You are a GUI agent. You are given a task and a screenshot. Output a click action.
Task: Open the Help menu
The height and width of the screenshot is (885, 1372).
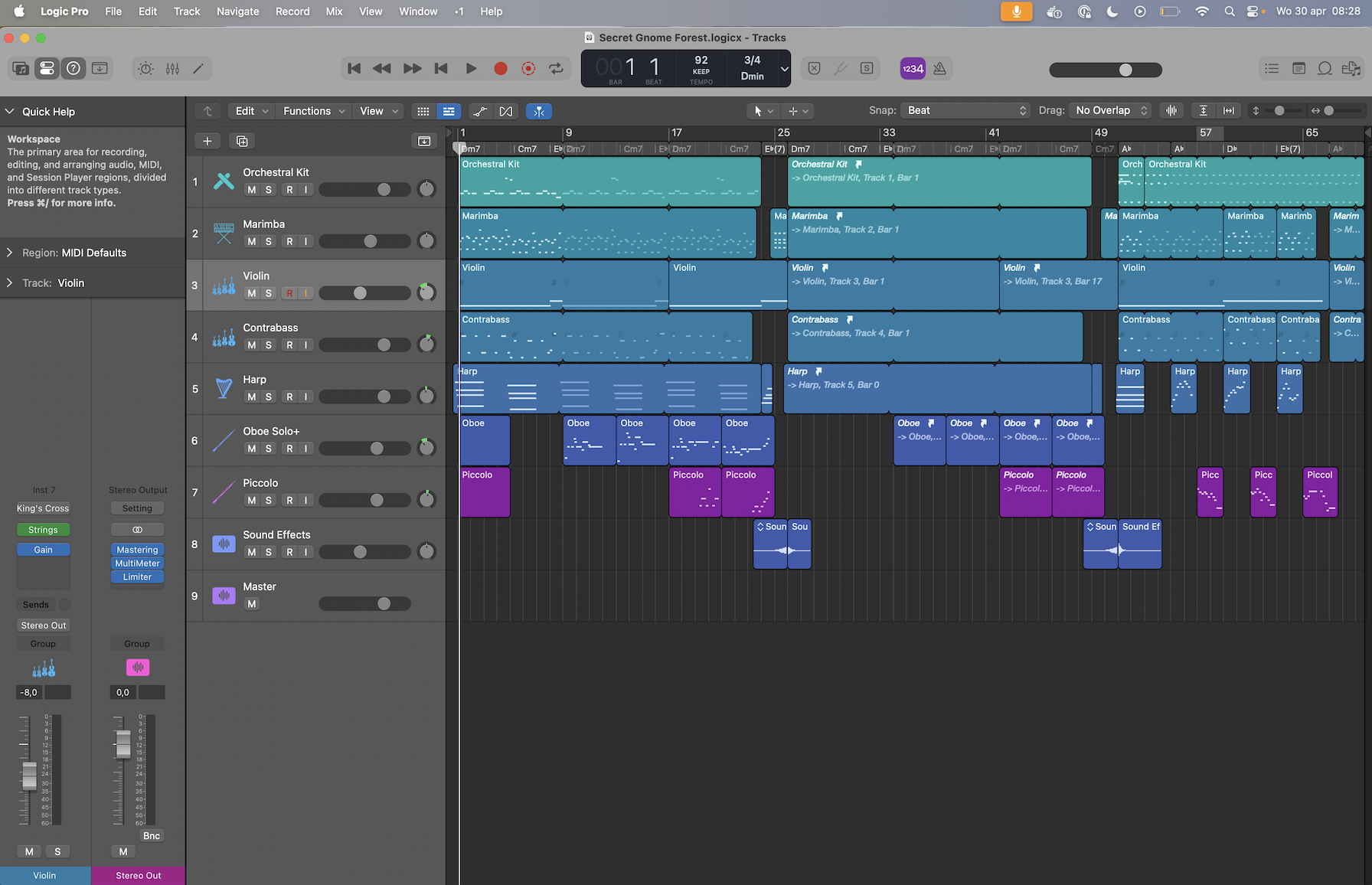tap(492, 11)
